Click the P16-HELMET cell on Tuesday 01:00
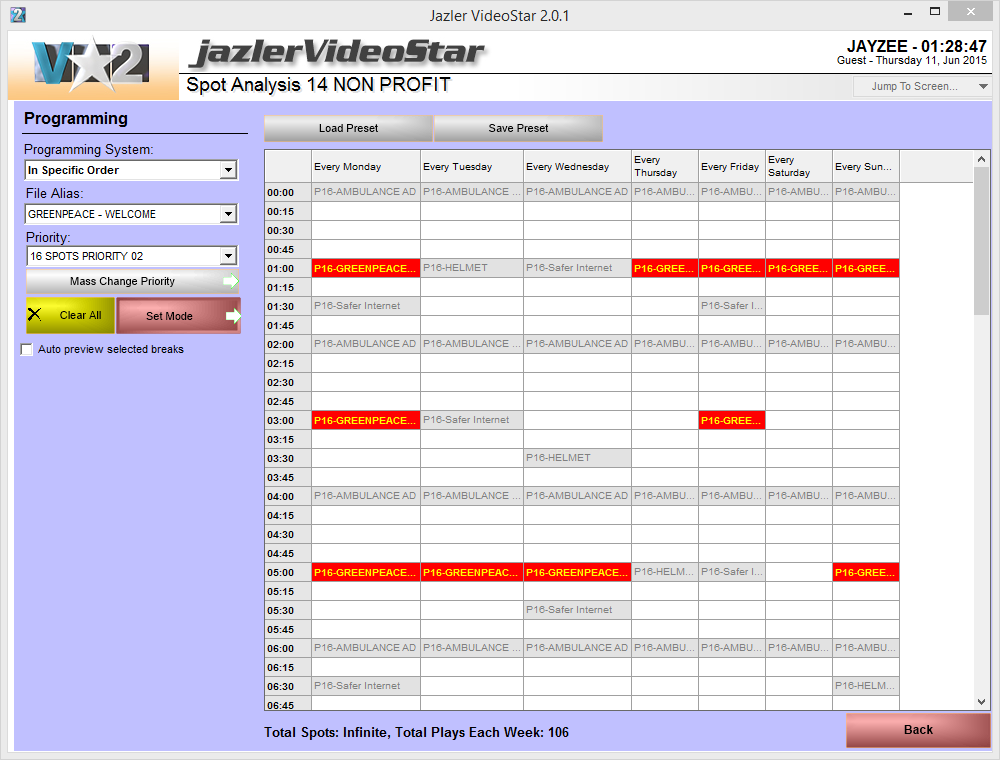The height and width of the screenshot is (760, 1000). (470, 268)
